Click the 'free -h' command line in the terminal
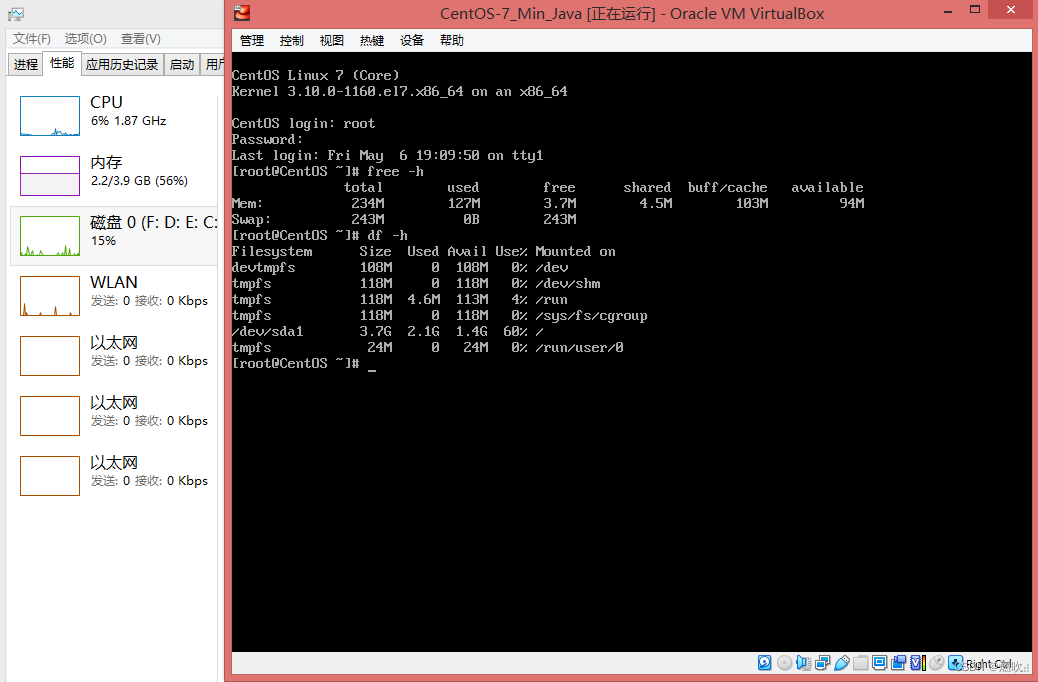 (328, 171)
